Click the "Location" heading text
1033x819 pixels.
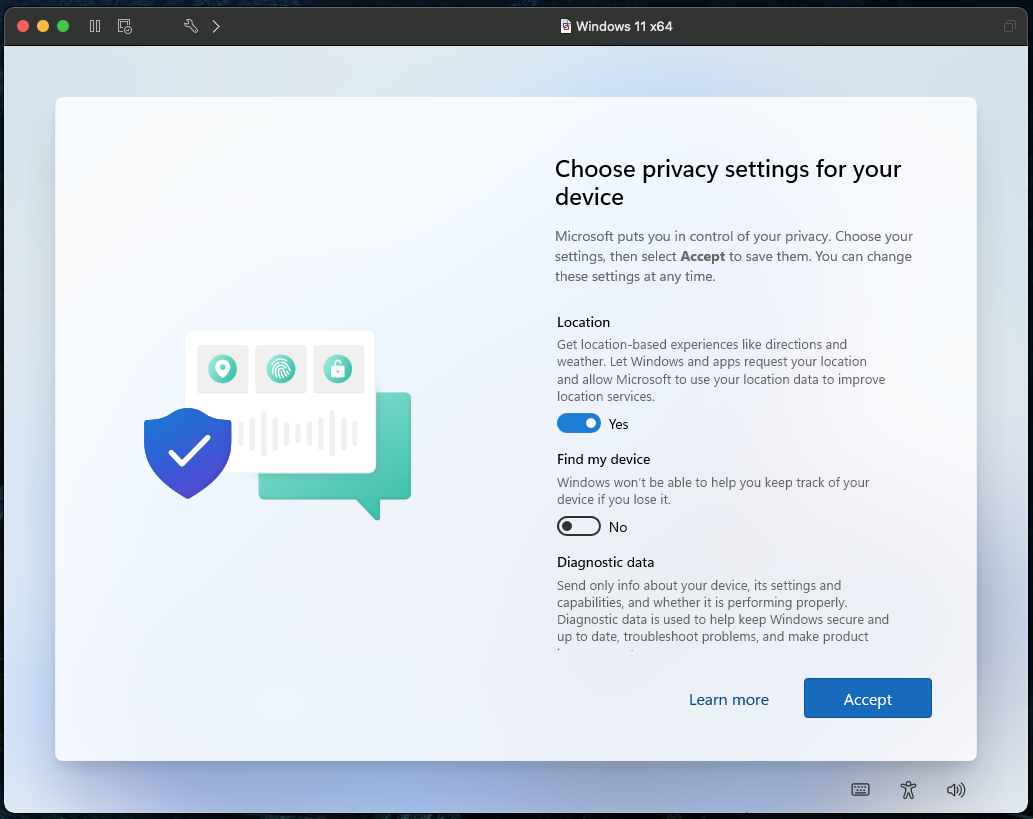pos(583,322)
